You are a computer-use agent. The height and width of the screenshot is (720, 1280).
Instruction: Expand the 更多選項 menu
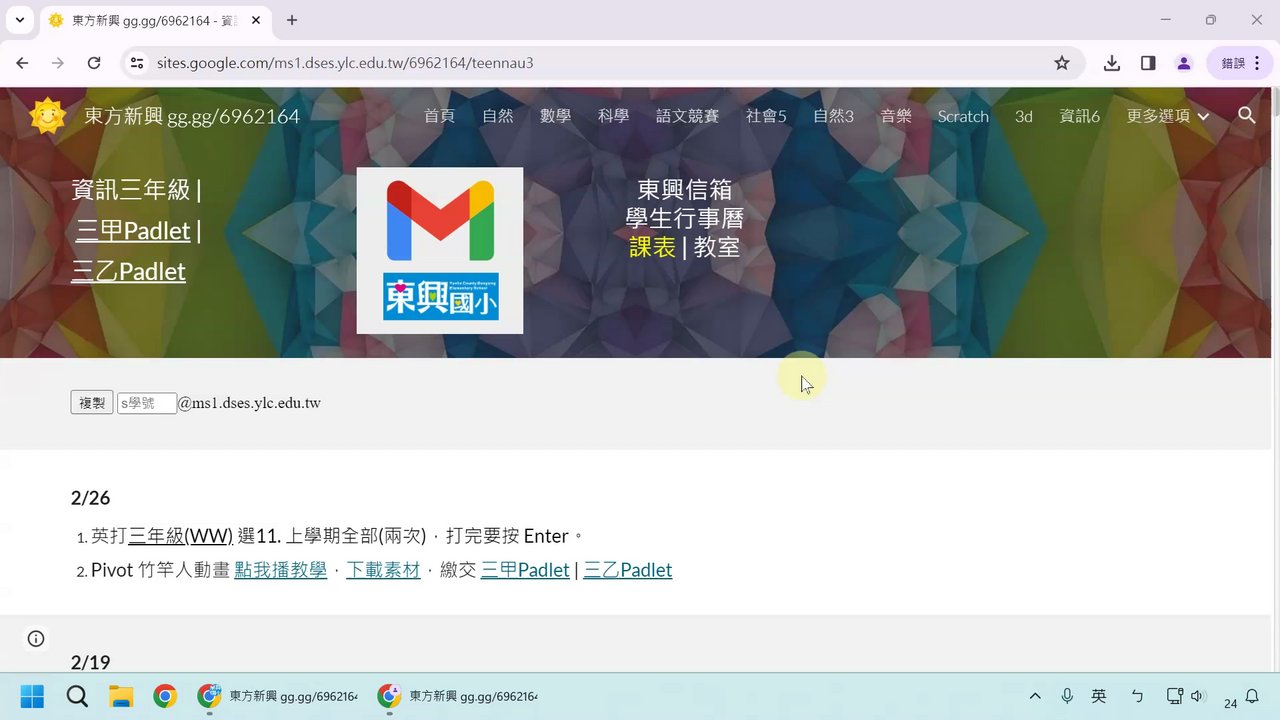click(x=1167, y=116)
